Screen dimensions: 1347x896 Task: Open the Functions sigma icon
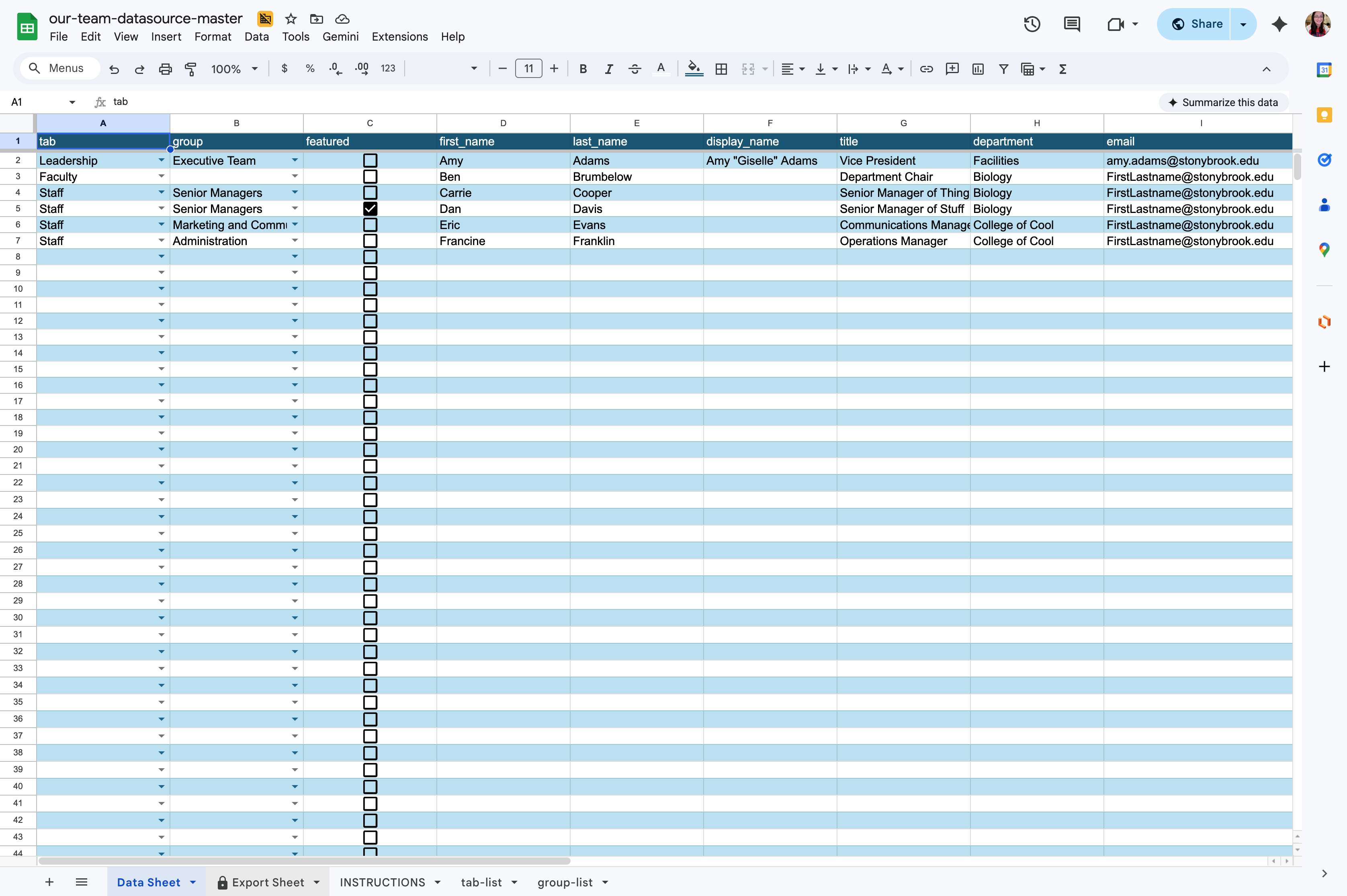point(1062,69)
